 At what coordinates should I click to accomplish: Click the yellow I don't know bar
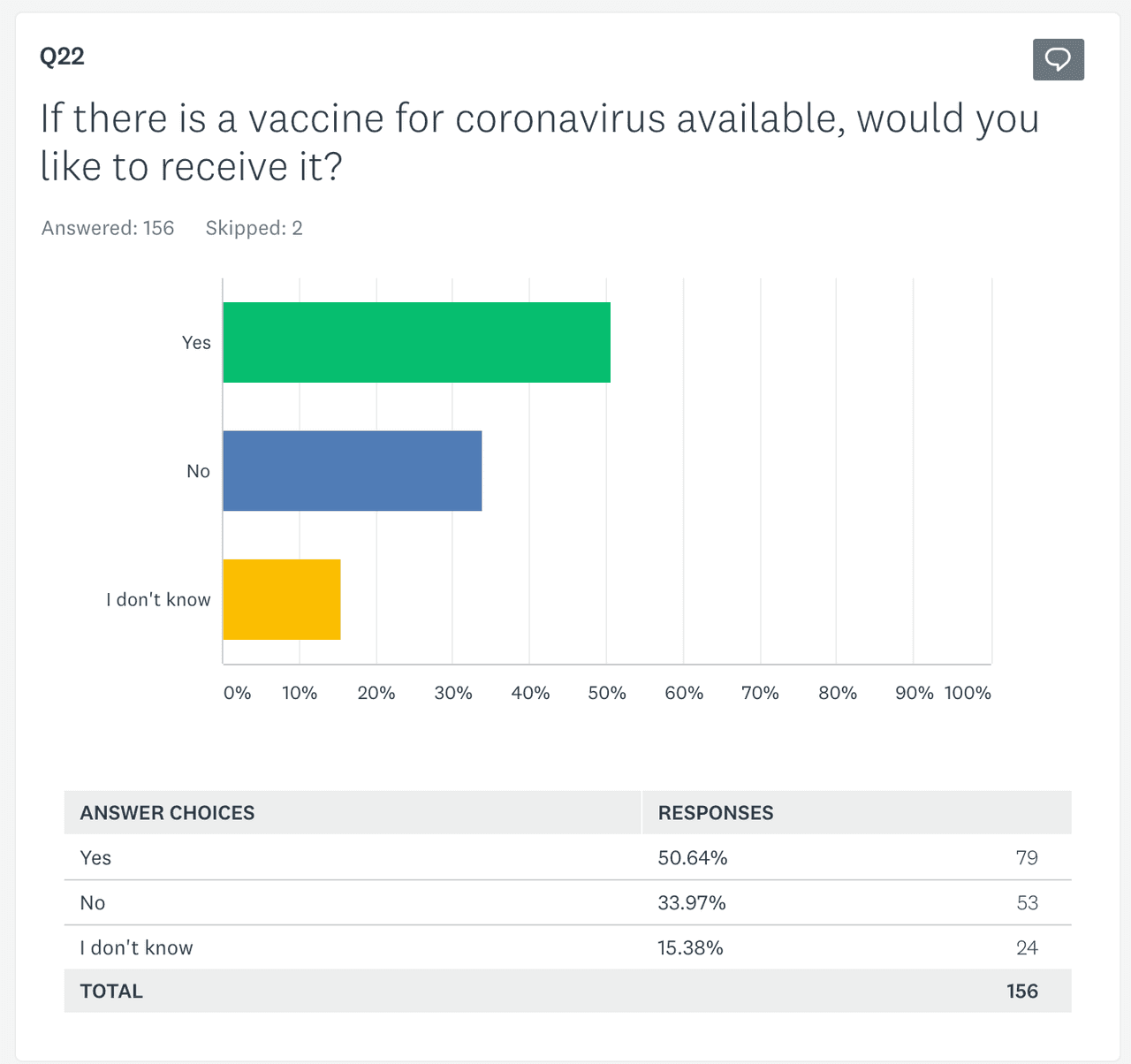pos(281,599)
